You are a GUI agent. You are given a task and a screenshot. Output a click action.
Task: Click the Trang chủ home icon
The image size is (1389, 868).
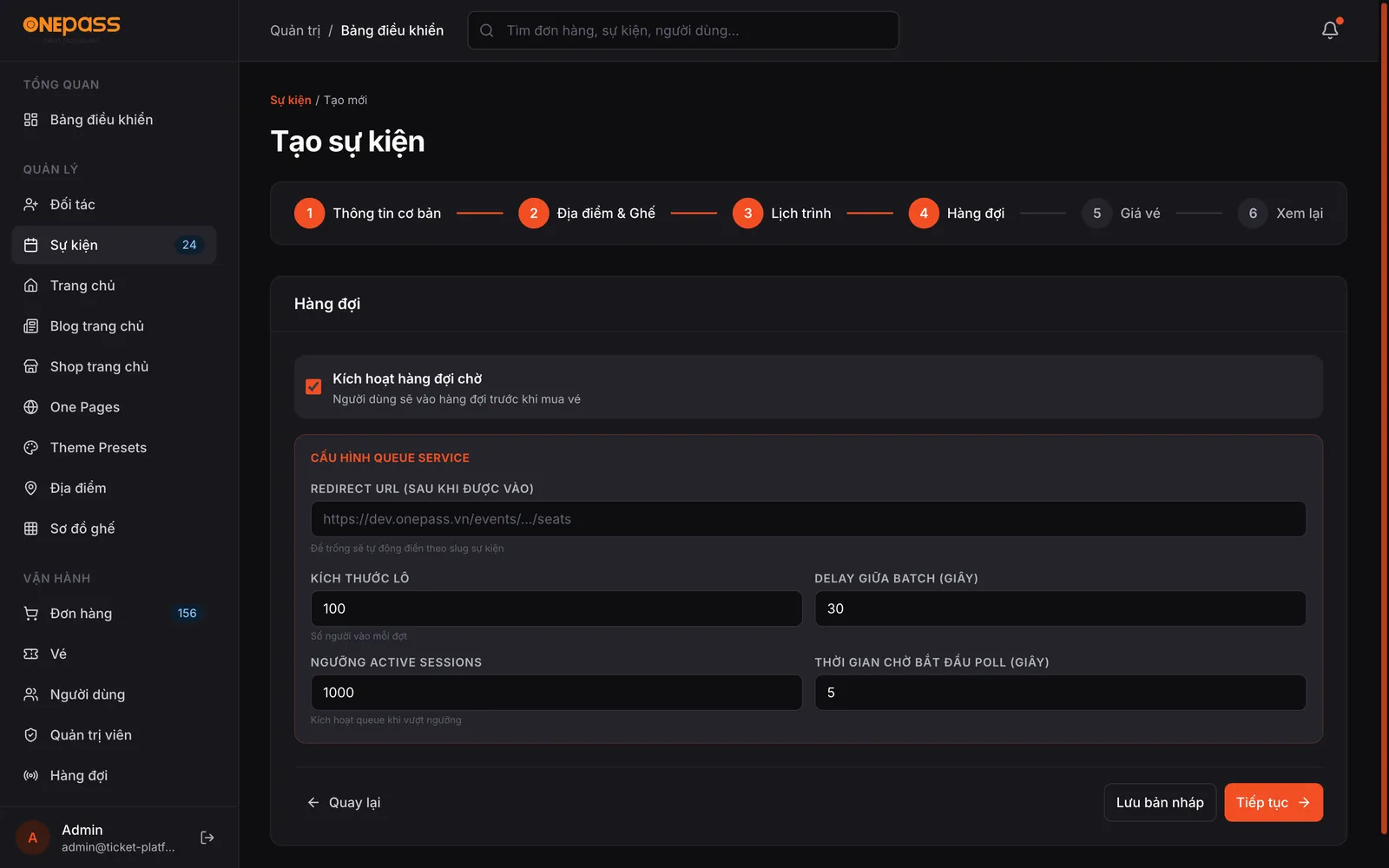[x=30, y=286]
